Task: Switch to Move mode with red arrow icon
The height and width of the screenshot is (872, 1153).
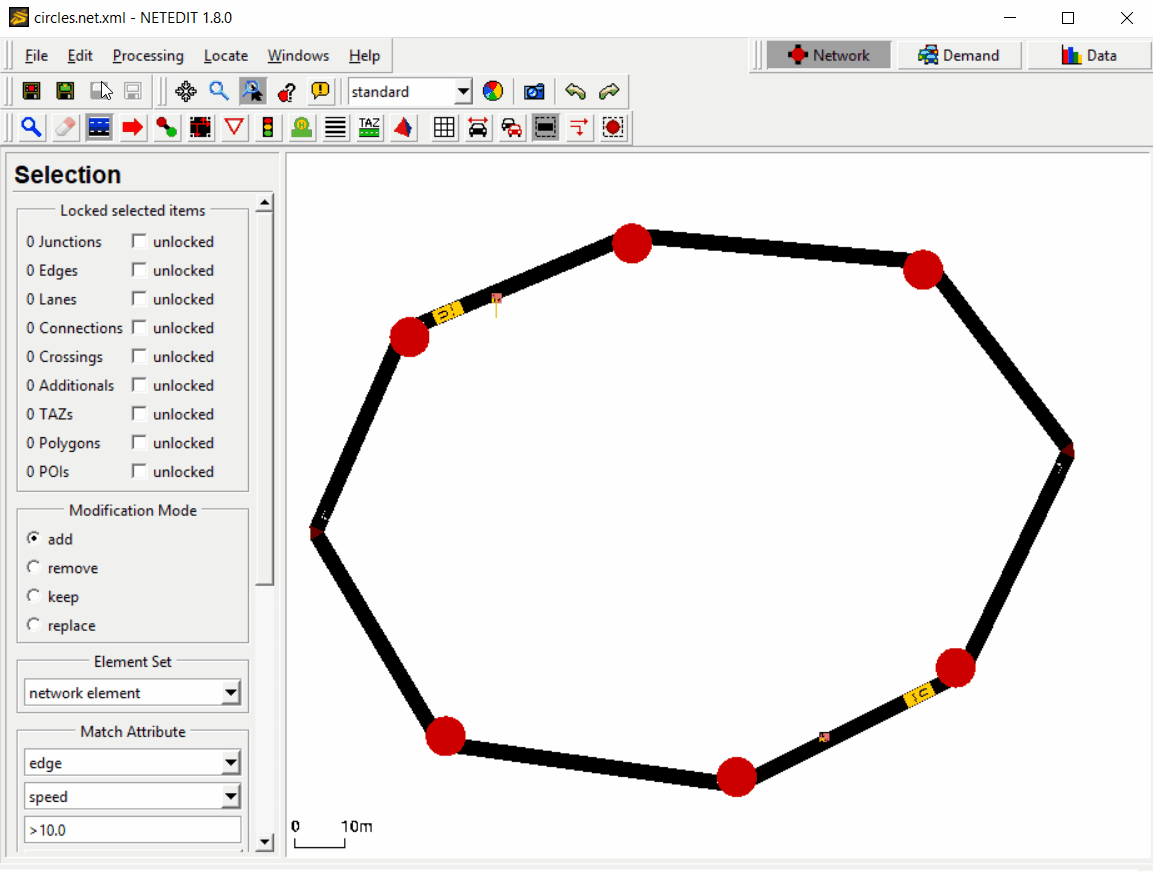Action: pos(132,128)
